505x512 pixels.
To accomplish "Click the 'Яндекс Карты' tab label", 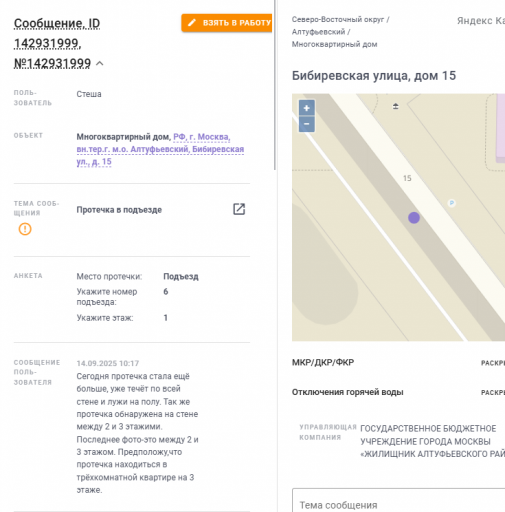I will (481, 21).
